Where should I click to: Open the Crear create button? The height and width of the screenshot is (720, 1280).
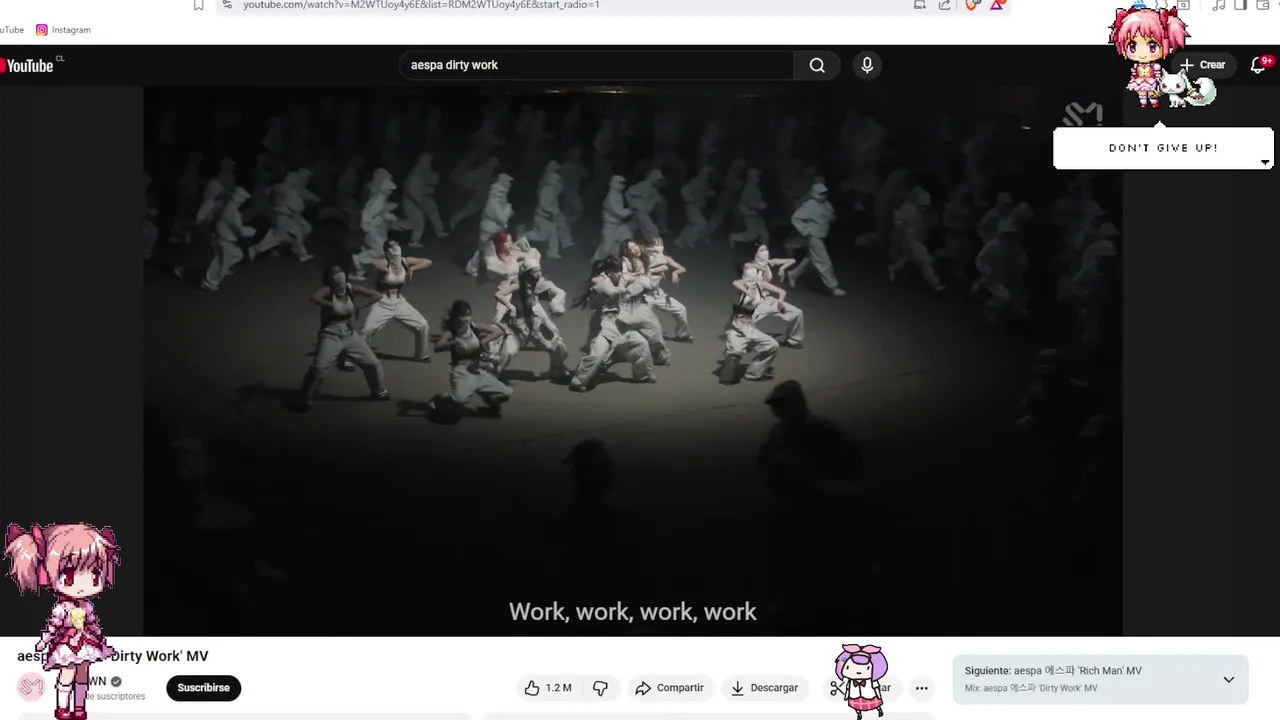click(1202, 65)
